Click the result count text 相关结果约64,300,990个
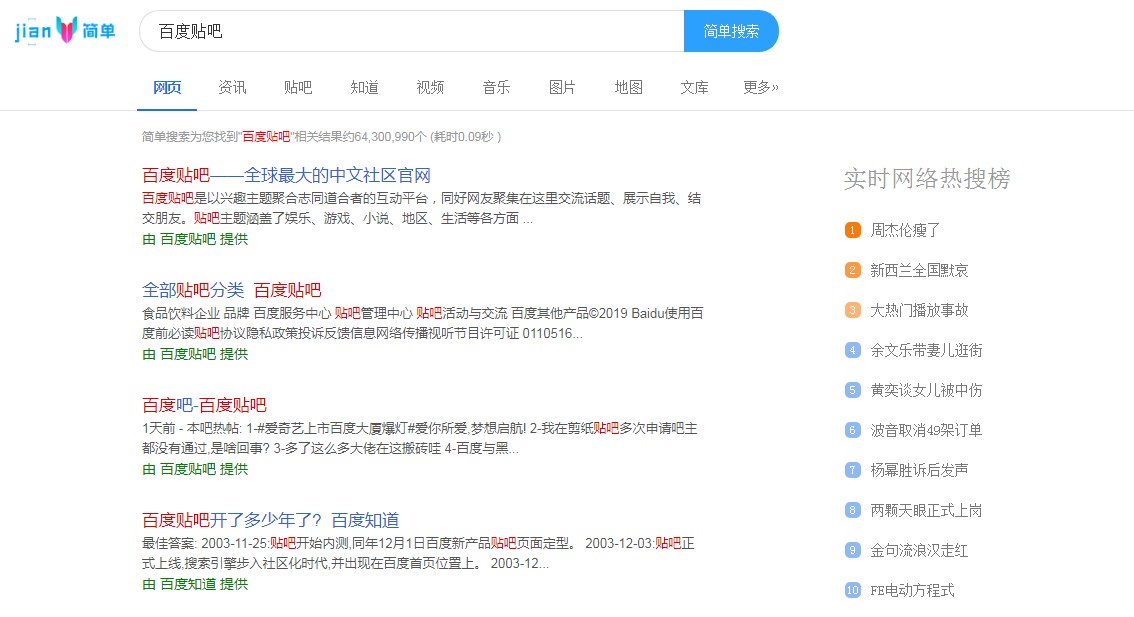Screen dimensions: 1134x617 359,137
